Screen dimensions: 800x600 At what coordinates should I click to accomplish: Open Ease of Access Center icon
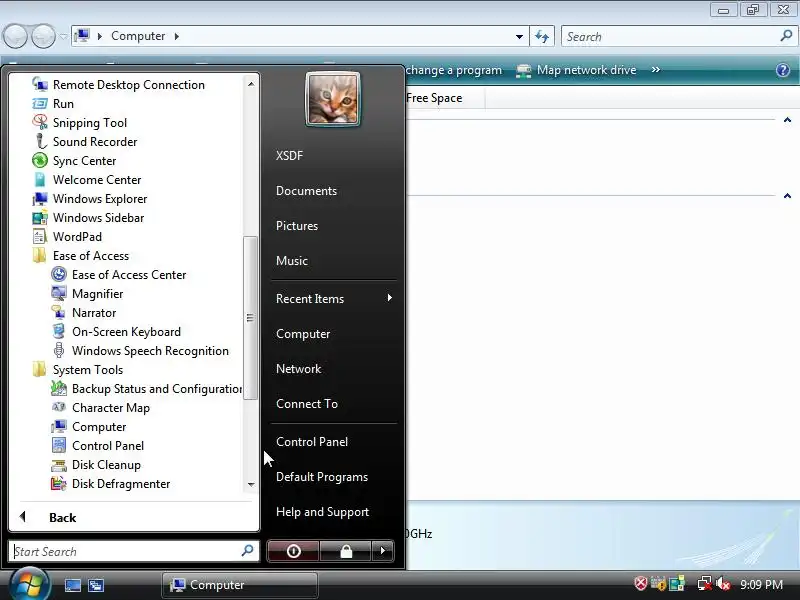tap(59, 274)
